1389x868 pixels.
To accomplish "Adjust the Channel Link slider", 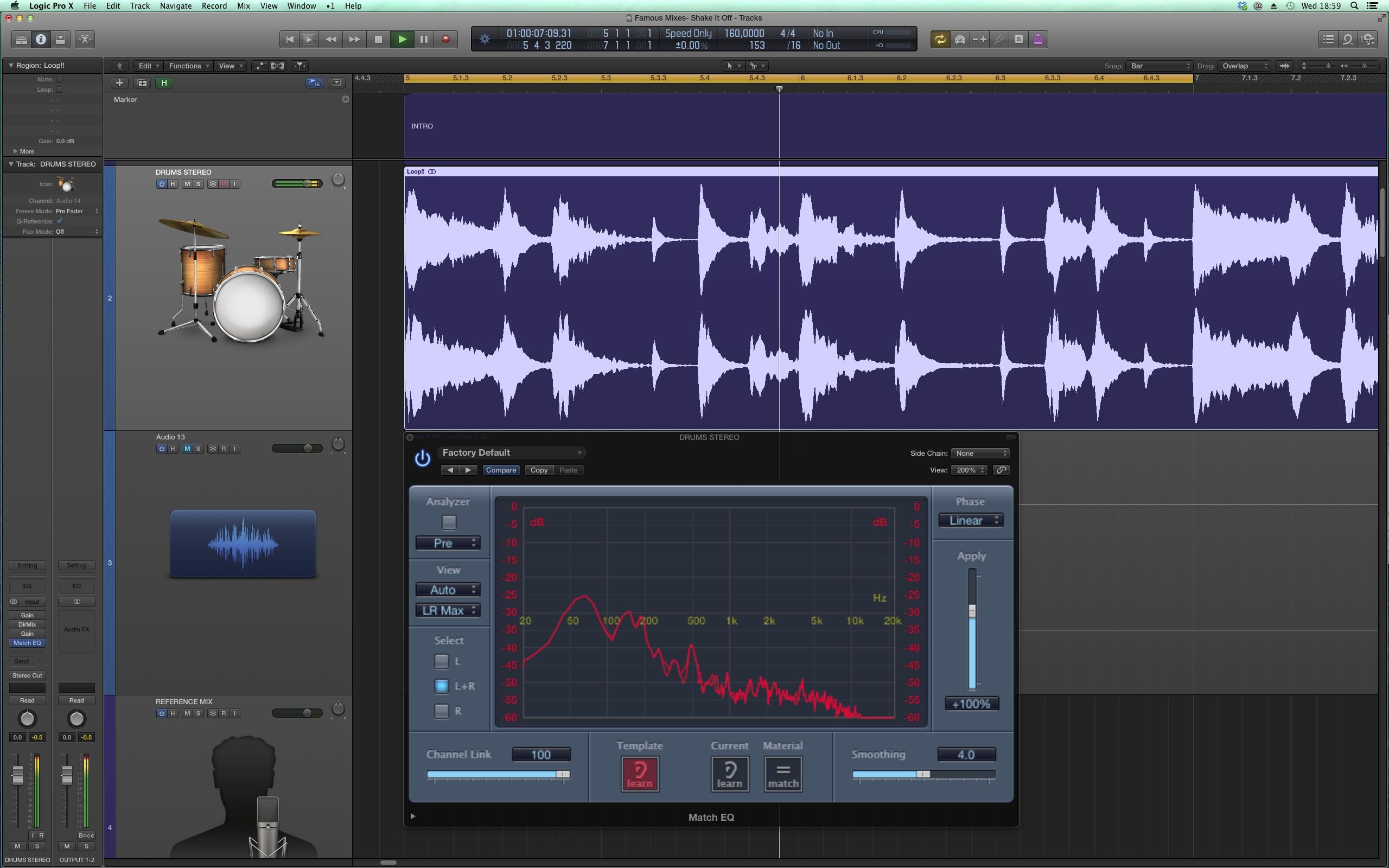I will pos(498,775).
